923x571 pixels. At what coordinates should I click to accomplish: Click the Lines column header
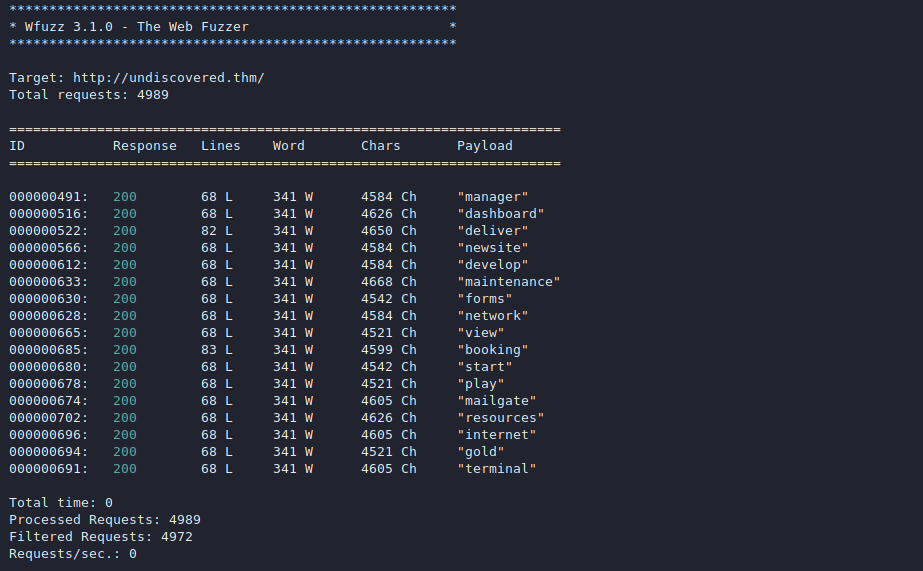click(x=221, y=146)
